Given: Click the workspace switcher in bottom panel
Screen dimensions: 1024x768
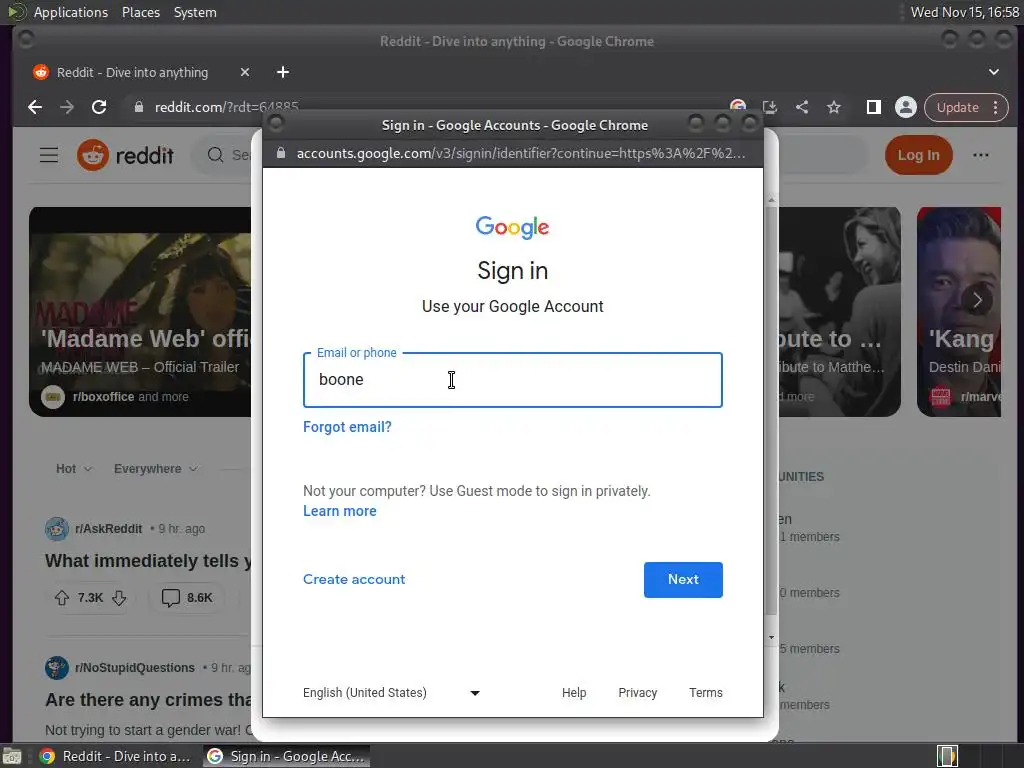Looking at the screenshot, I should click(947, 756).
